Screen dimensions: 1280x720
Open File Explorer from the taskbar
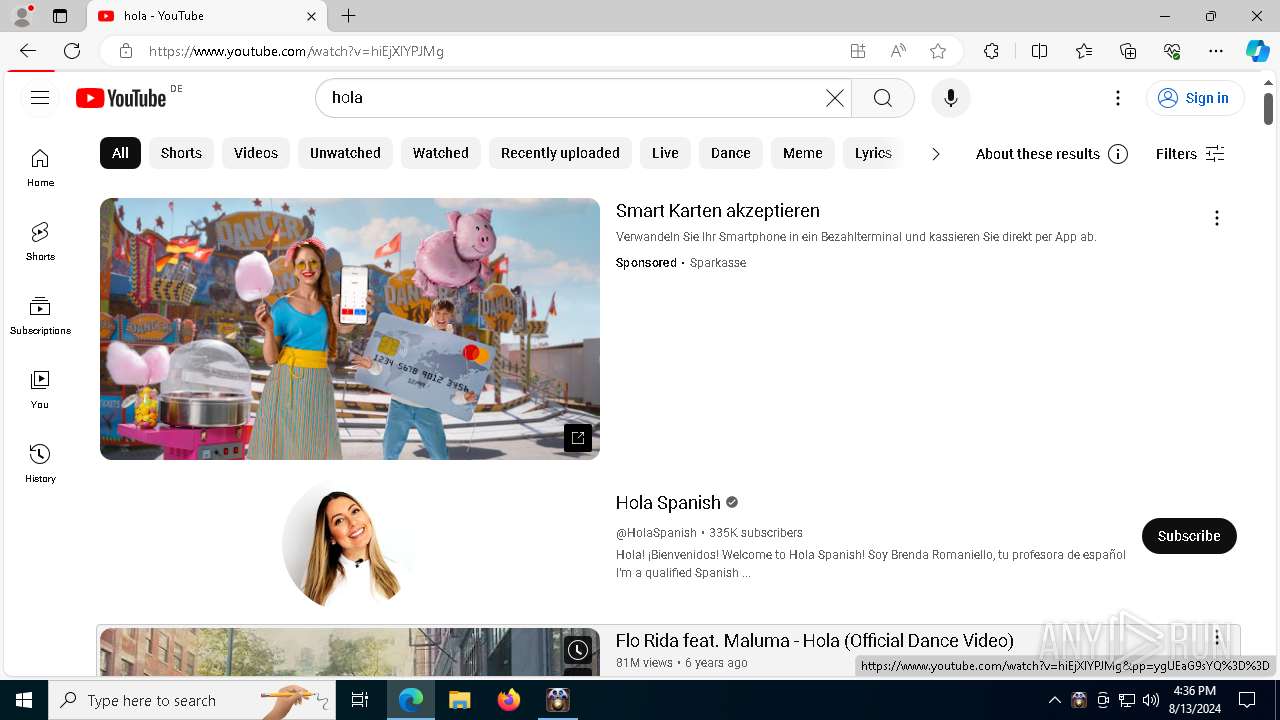(460, 700)
